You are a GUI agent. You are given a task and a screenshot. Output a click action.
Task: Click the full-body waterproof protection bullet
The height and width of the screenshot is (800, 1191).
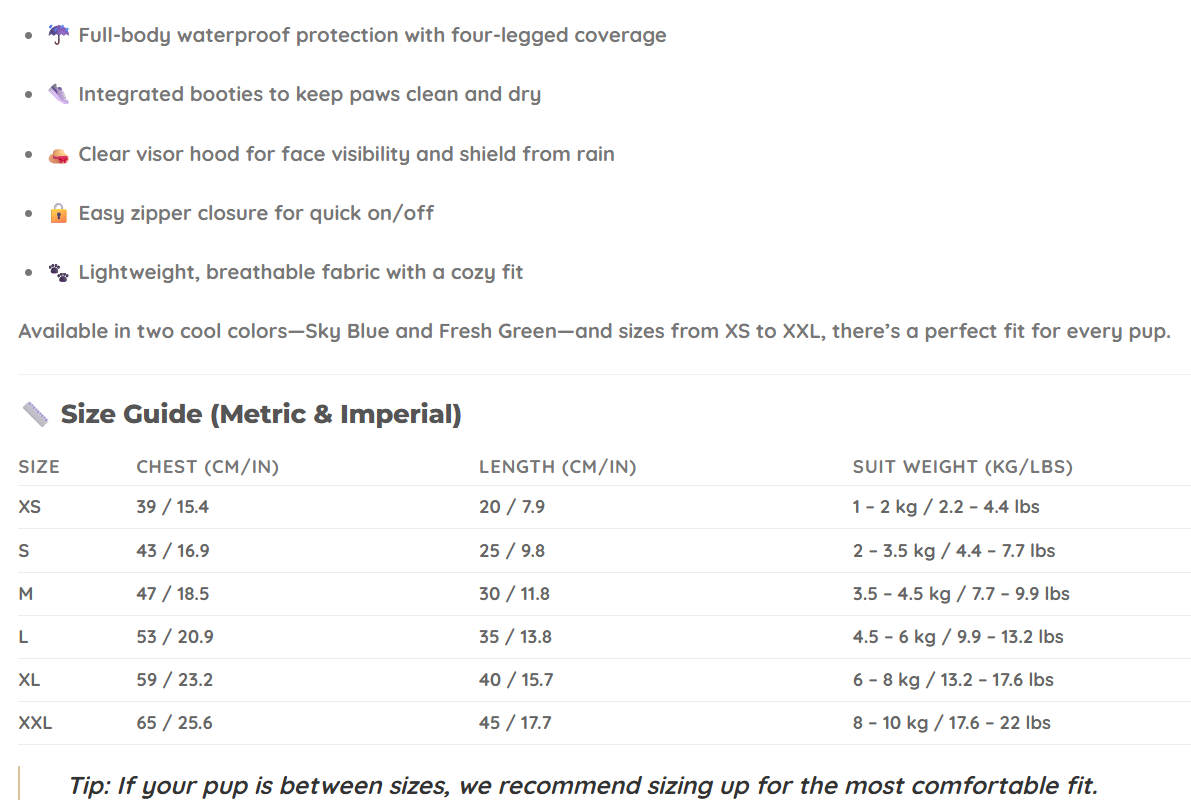[372, 35]
